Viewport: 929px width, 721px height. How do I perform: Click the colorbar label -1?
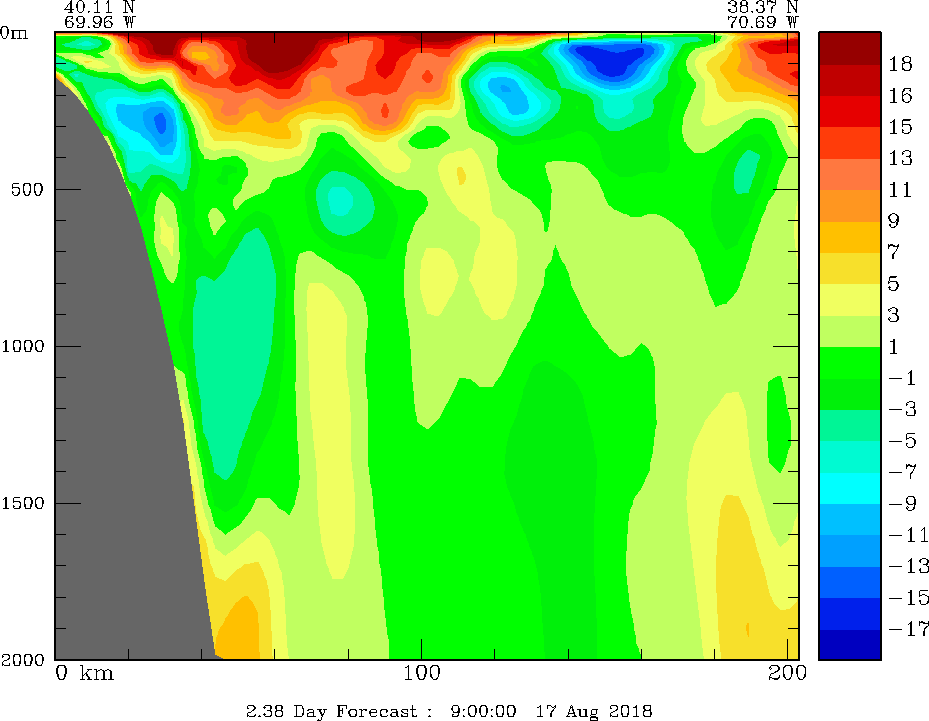(903, 378)
